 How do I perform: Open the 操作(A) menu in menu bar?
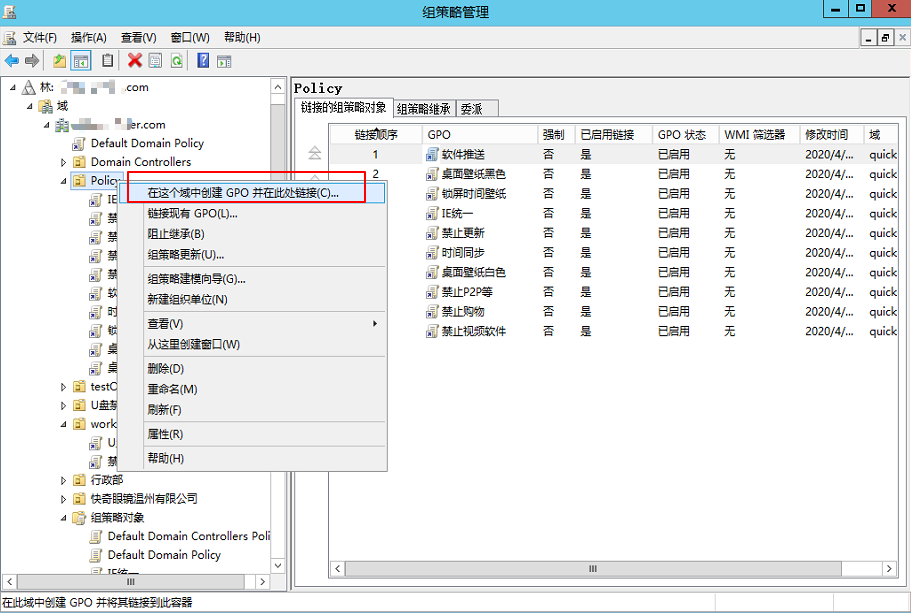click(88, 37)
